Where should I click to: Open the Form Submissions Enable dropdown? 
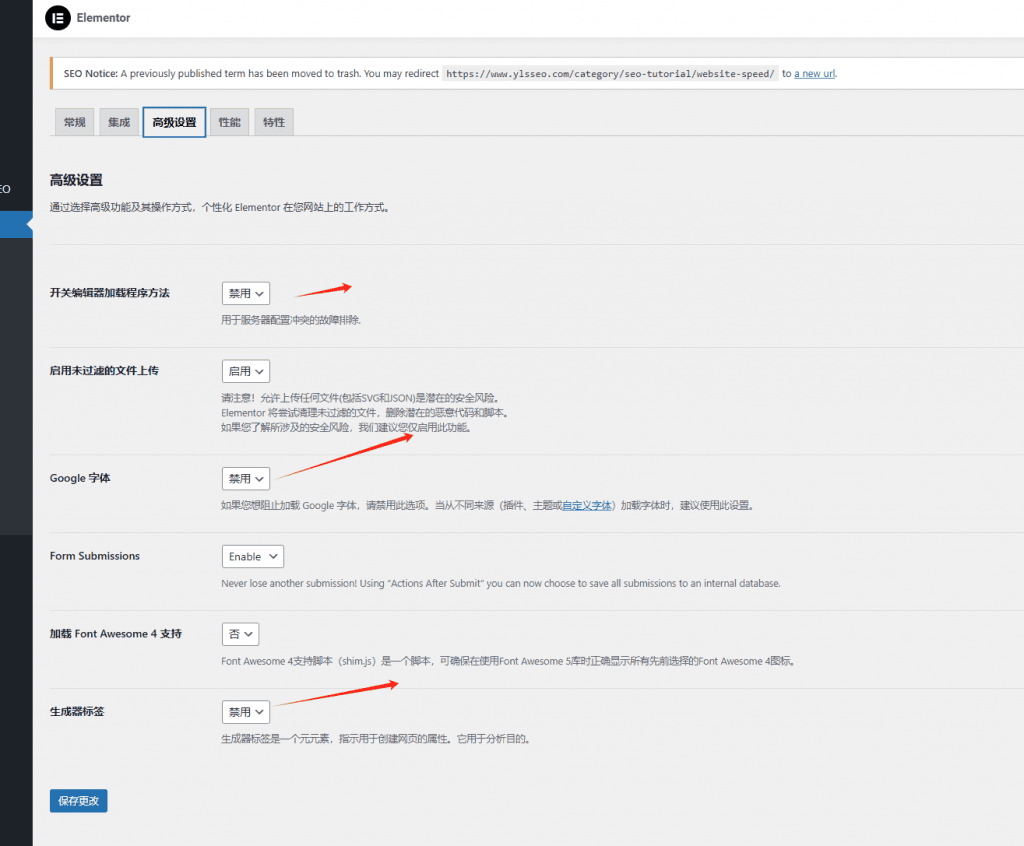(x=253, y=557)
